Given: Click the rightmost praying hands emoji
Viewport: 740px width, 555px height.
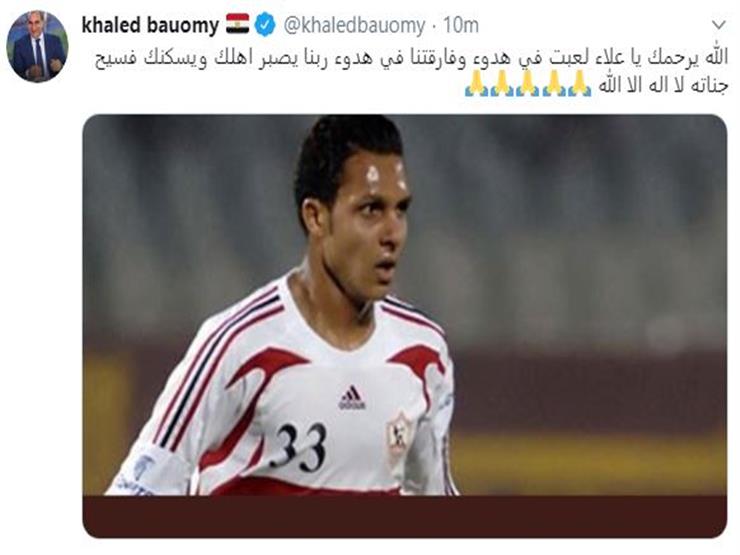Looking at the screenshot, I should (x=579, y=83).
